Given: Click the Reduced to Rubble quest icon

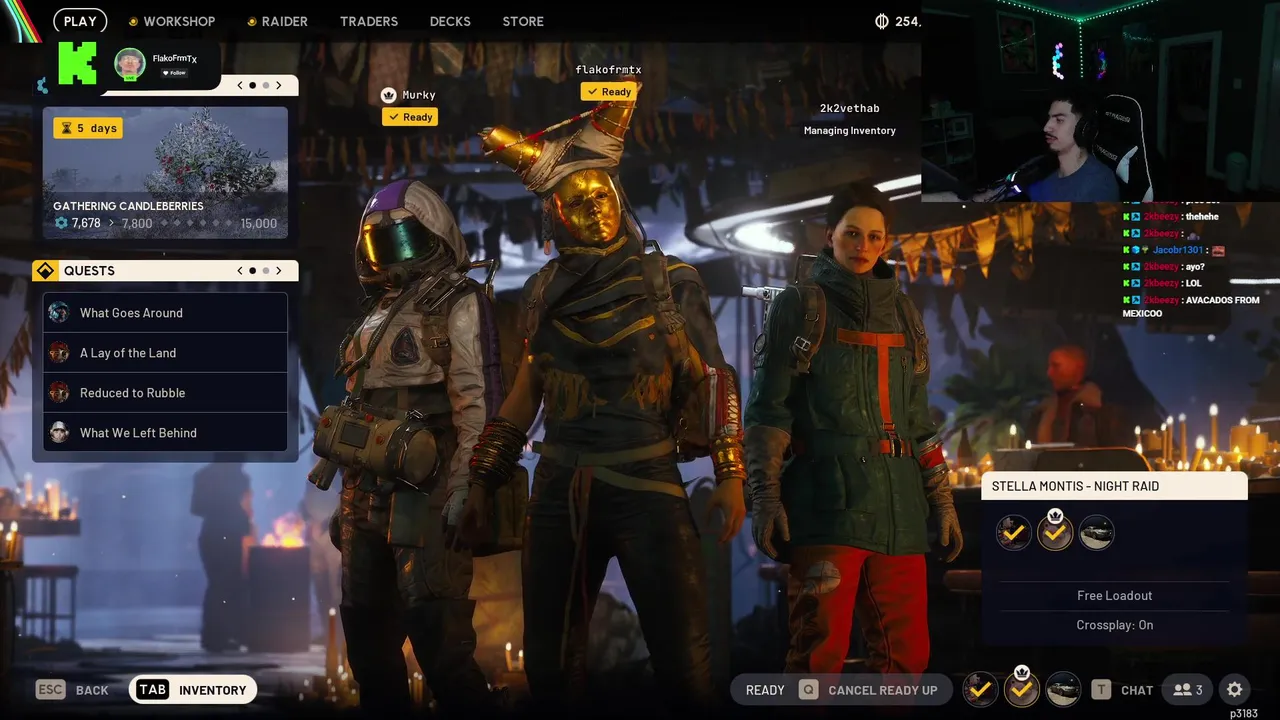Looking at the screenshot, I should click(x=59, y=392).
